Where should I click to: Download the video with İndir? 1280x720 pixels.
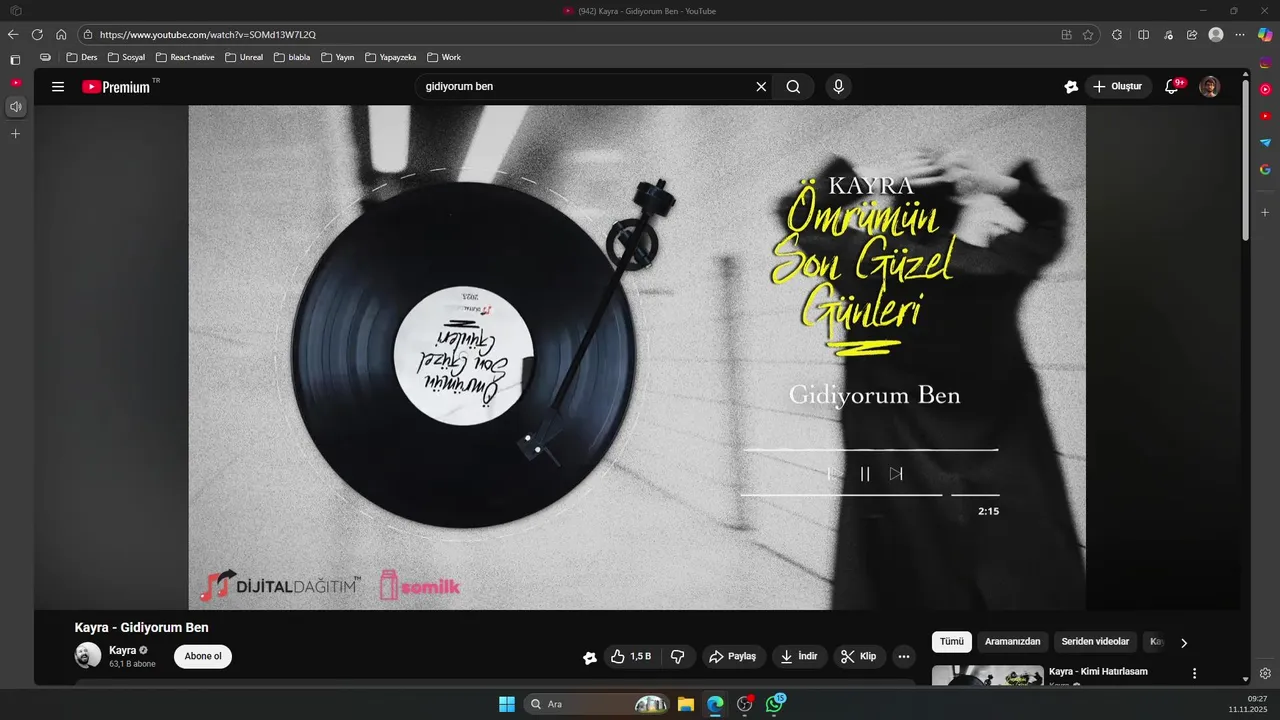coord(799,657)
